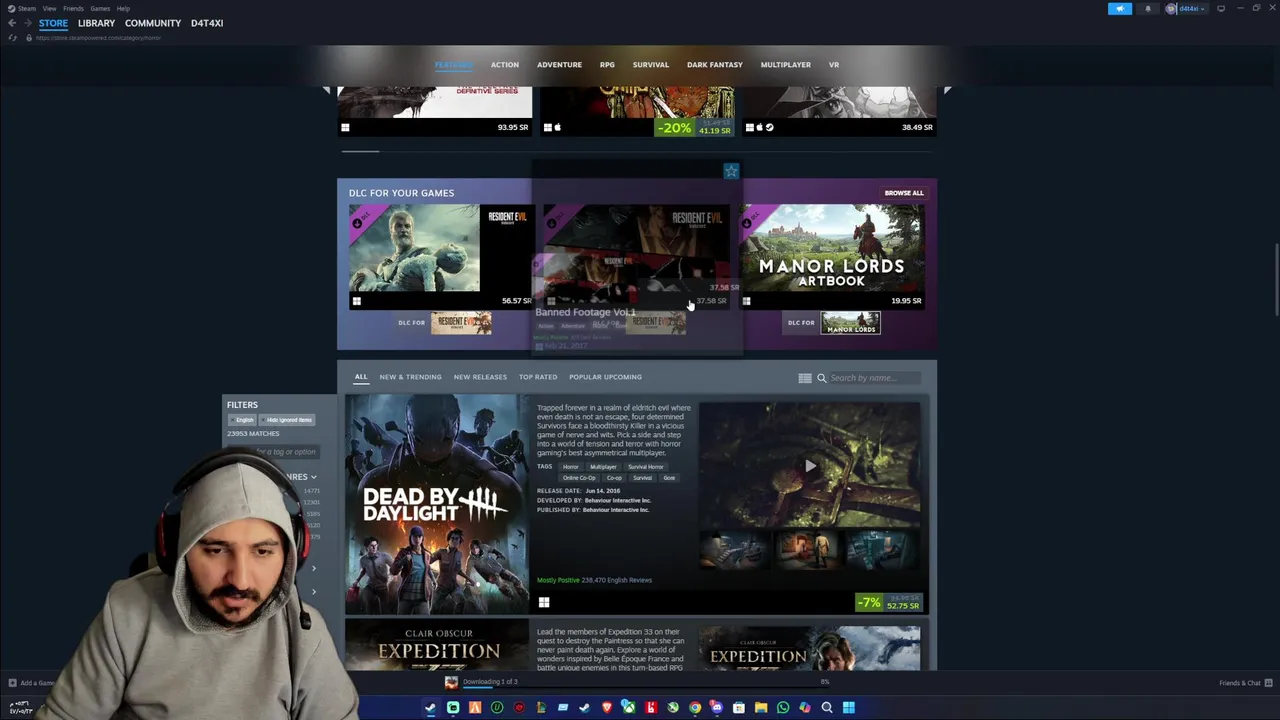The width and height of the screenshot is (1280, 720).
Task: Open the Brave browser taskbar icon
Action: click(607, 708)
